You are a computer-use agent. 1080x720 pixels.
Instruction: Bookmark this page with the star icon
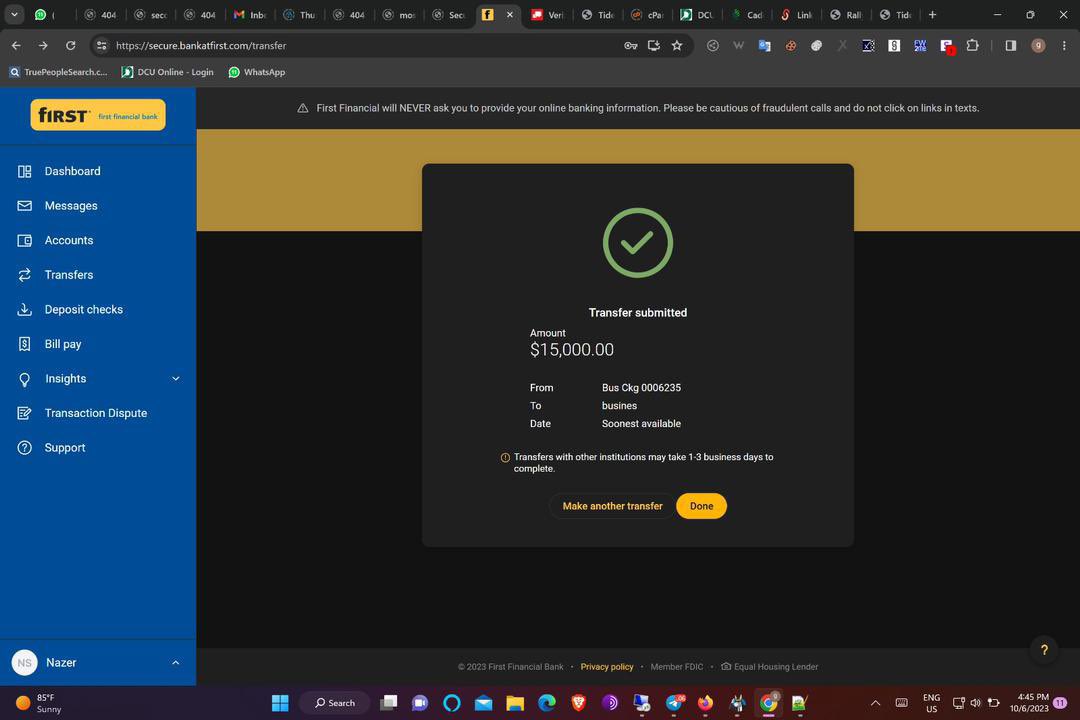(x=676, y=45)
